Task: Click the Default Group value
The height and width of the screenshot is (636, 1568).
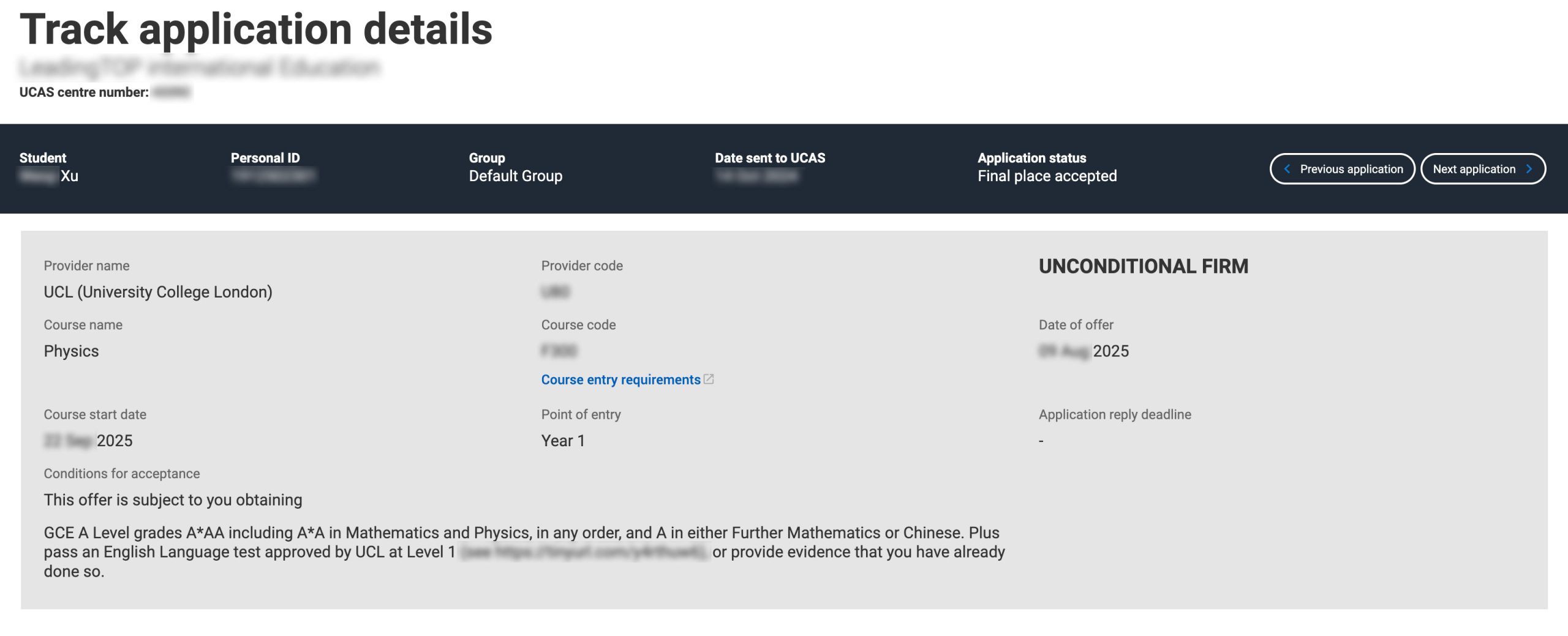Action: 515,176
